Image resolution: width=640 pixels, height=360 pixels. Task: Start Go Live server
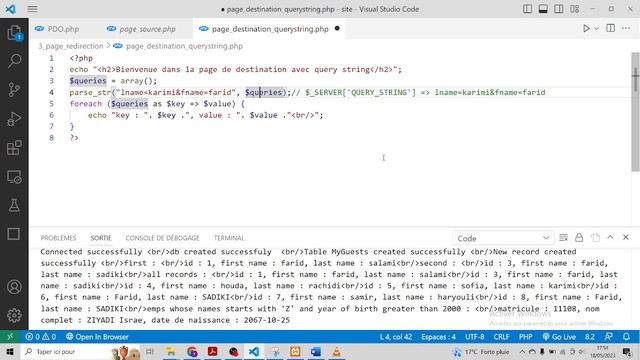[x=559, y=337]
